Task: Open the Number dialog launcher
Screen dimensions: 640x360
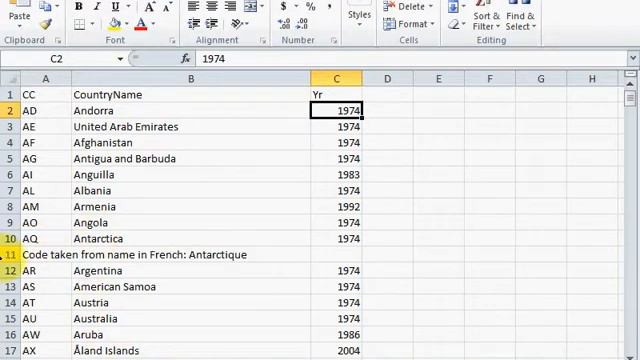Action: point(334,40)
